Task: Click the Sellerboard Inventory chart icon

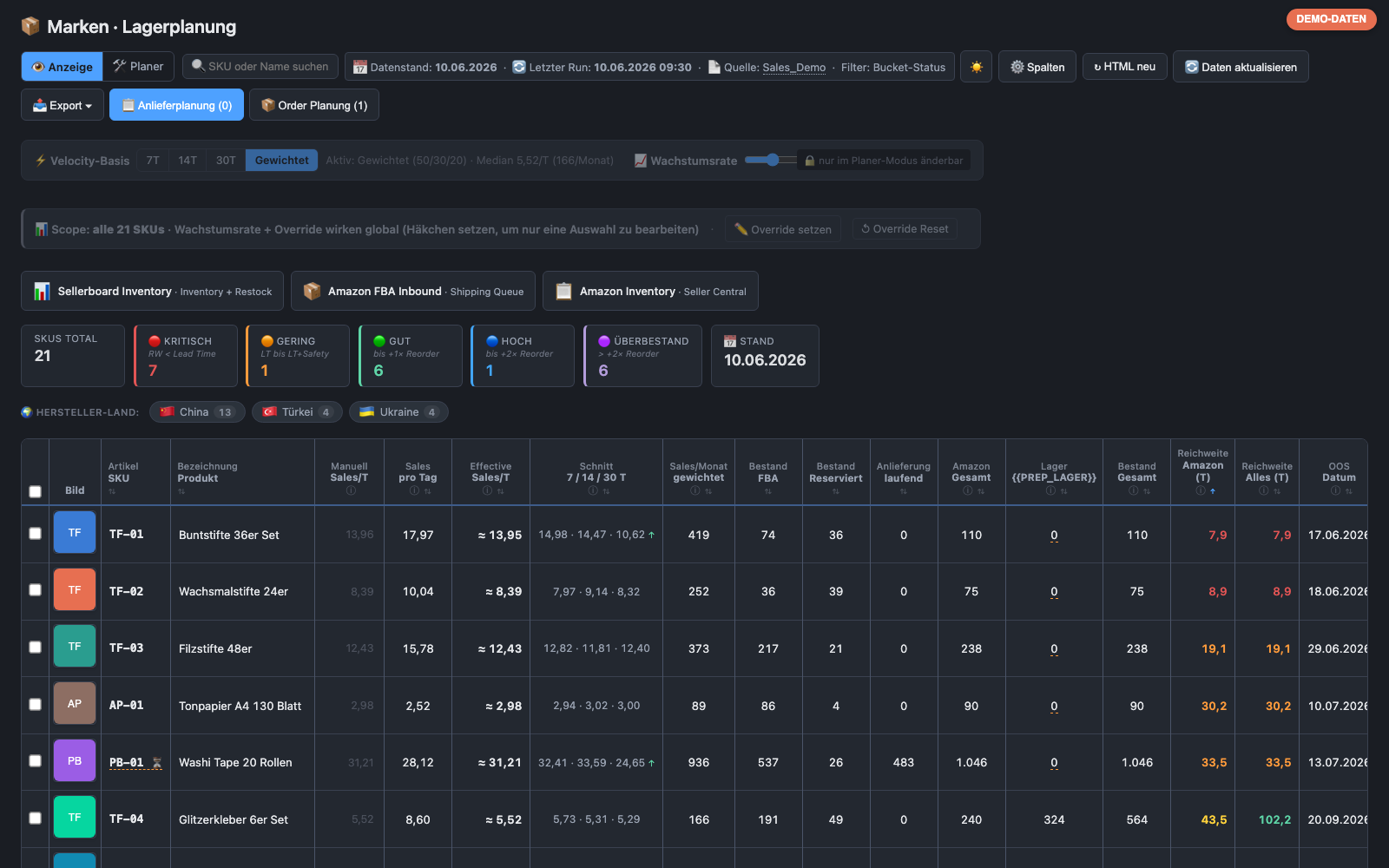Action: point(42,292)
